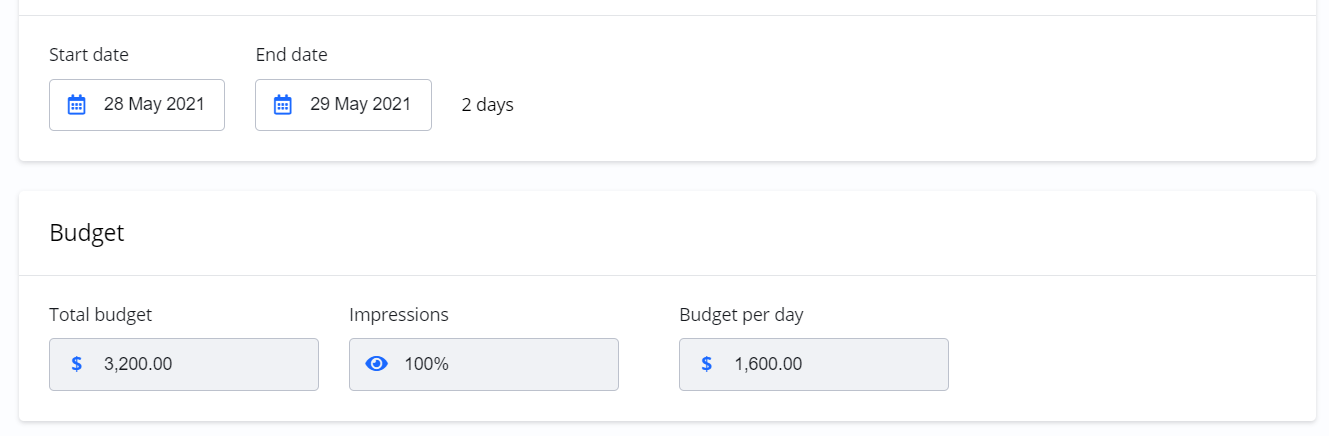1329x436 pixels.
Task: Click the Budget section heading
Action: click(87, 234)
